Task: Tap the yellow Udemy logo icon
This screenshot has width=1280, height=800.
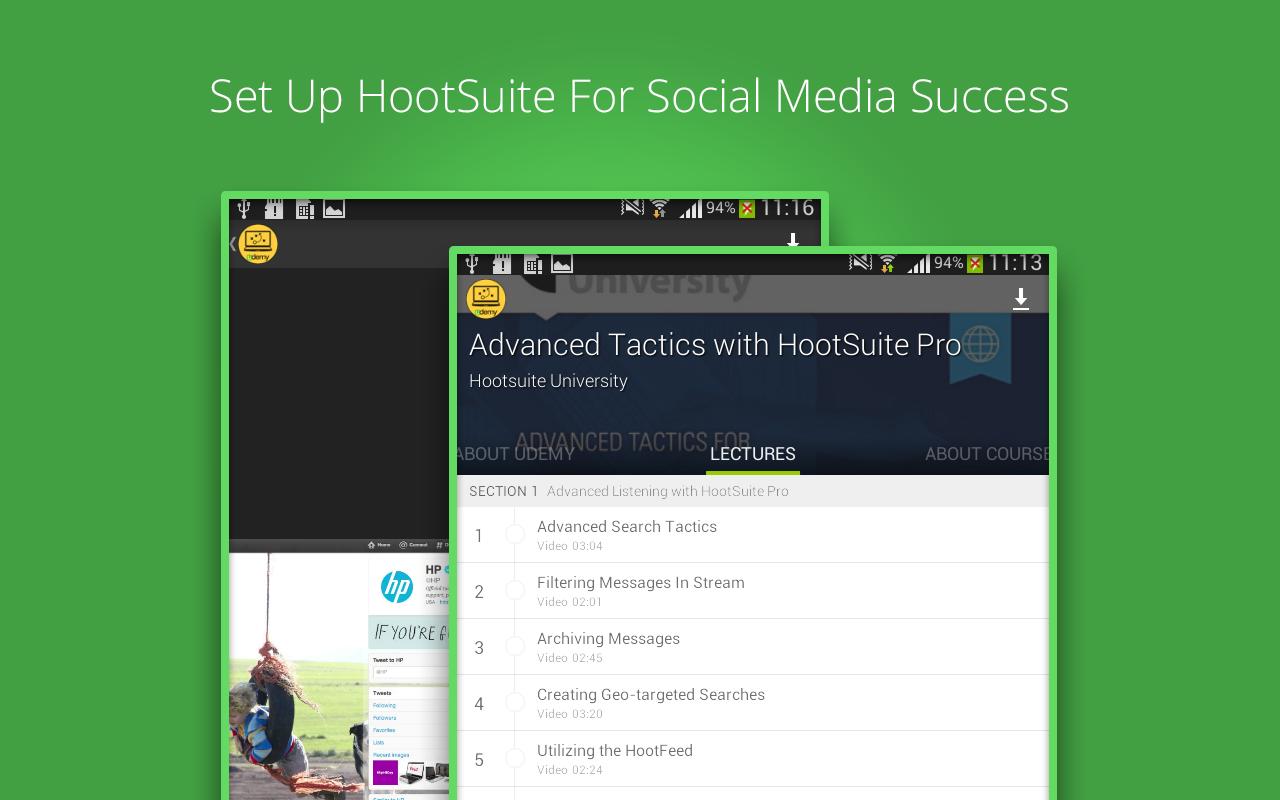Action: [484, 298]
